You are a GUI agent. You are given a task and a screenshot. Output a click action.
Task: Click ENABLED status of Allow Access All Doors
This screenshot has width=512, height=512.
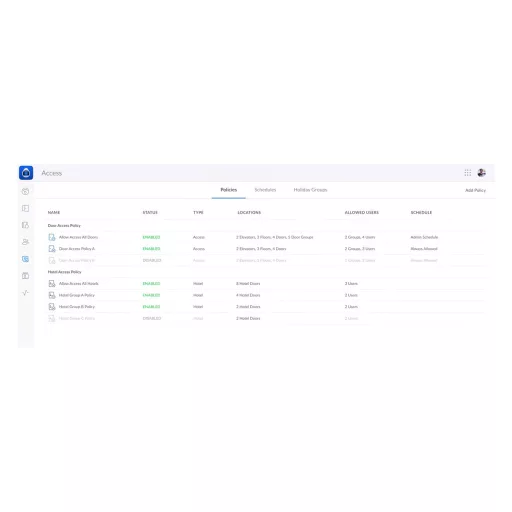pos(151,237)
